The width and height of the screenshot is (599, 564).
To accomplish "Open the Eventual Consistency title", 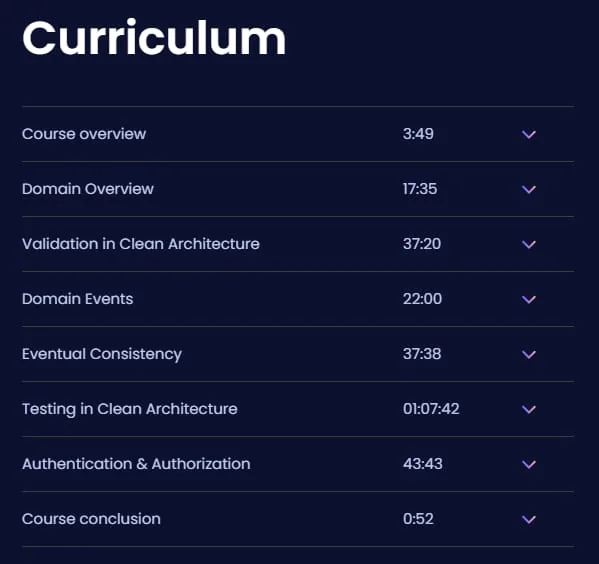I will coord(102,355).
